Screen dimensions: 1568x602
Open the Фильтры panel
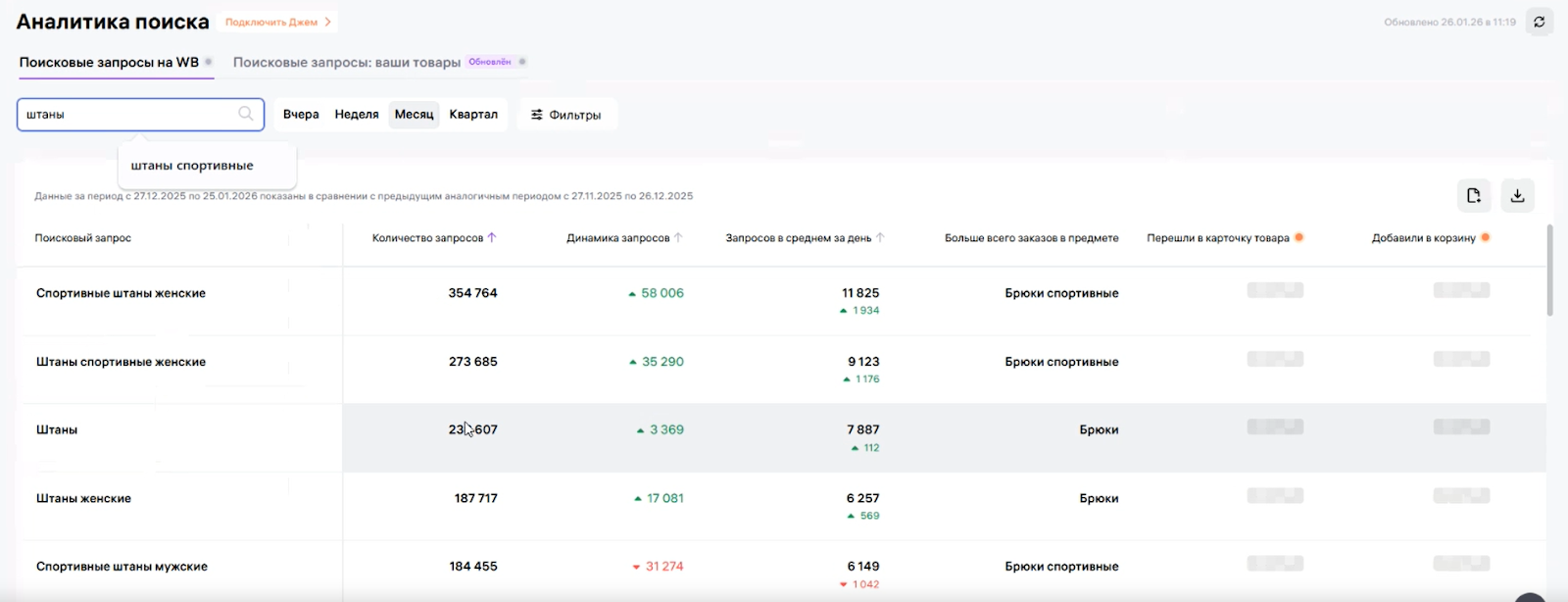point(566,115)
